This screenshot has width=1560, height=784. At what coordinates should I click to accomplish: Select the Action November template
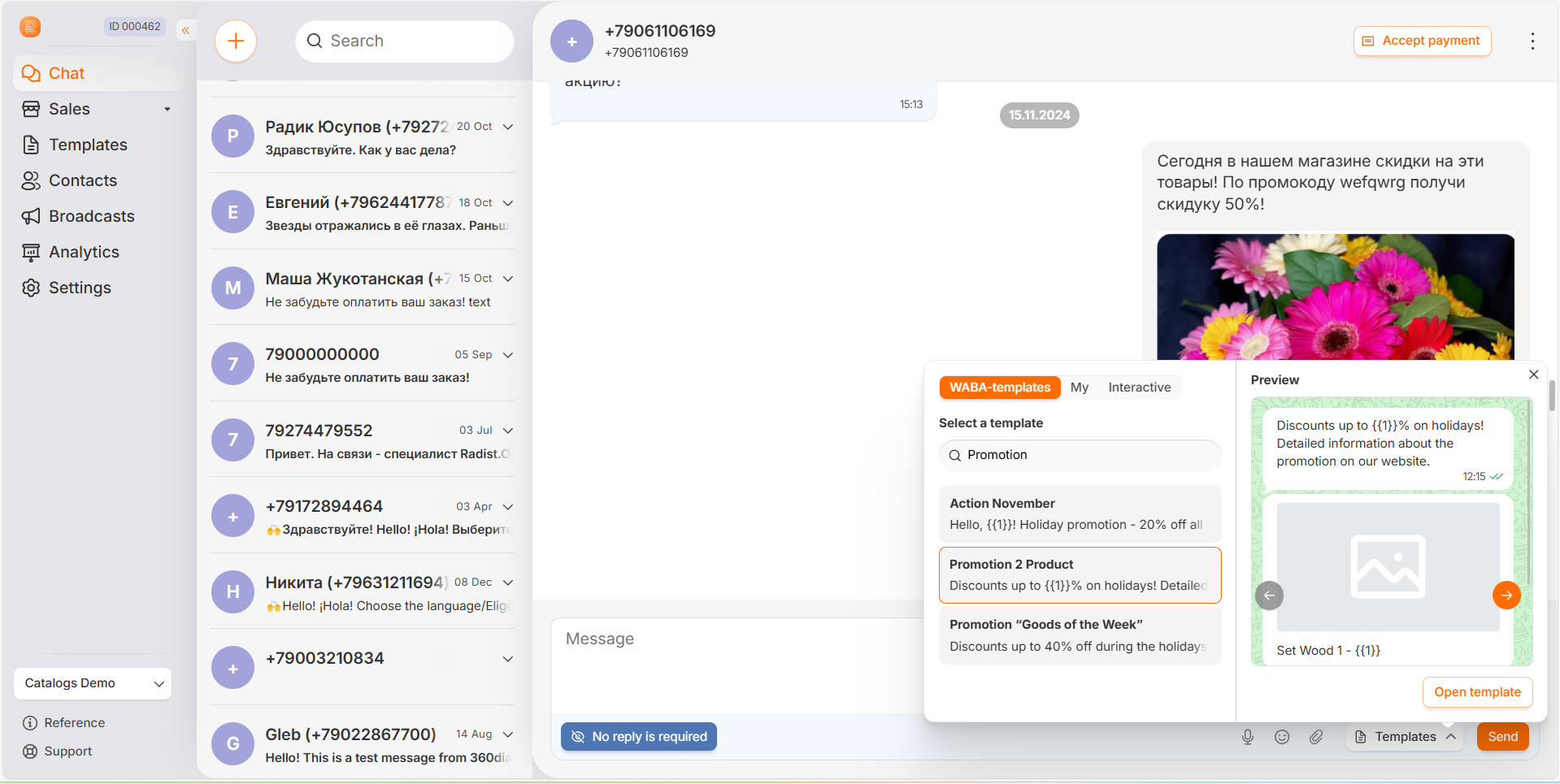1079,514
